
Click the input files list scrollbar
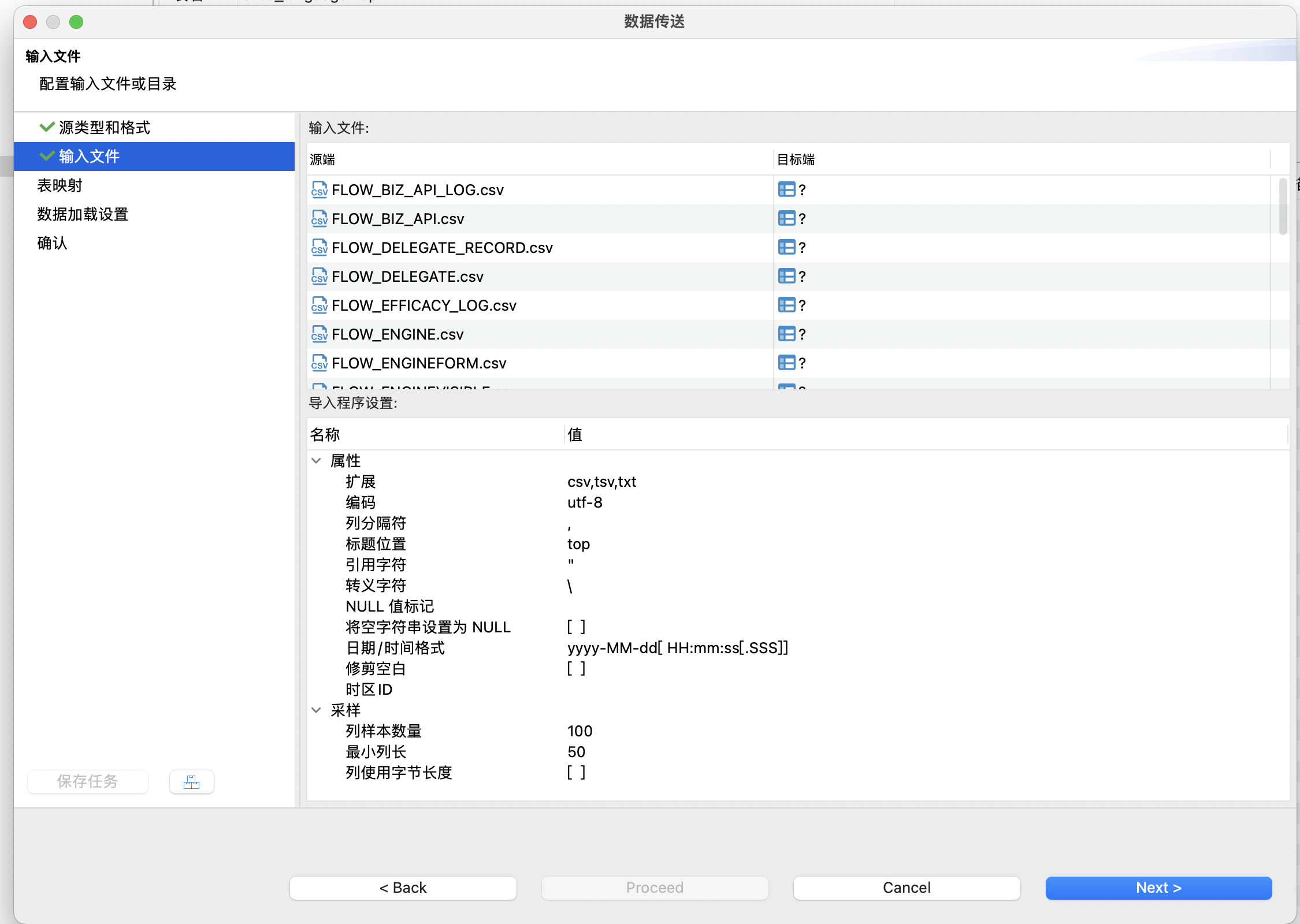[x=1283, y=207]
